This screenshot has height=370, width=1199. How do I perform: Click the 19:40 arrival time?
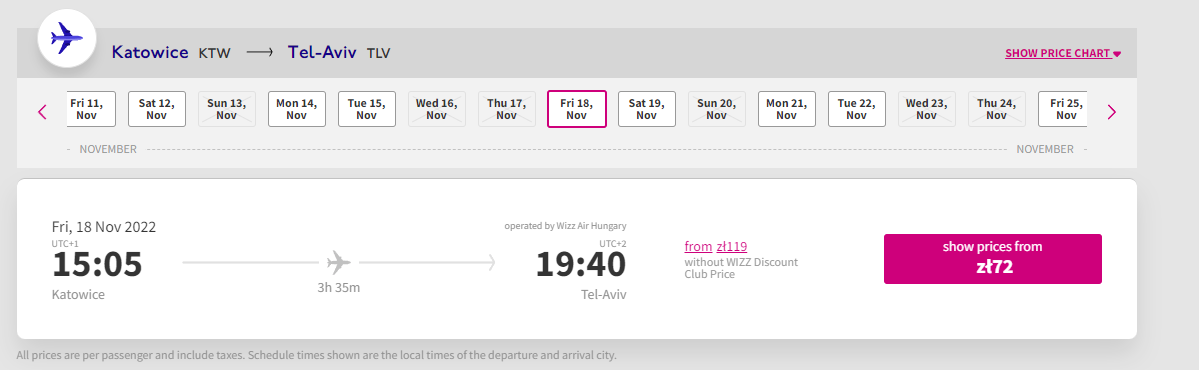click(580, 265)
